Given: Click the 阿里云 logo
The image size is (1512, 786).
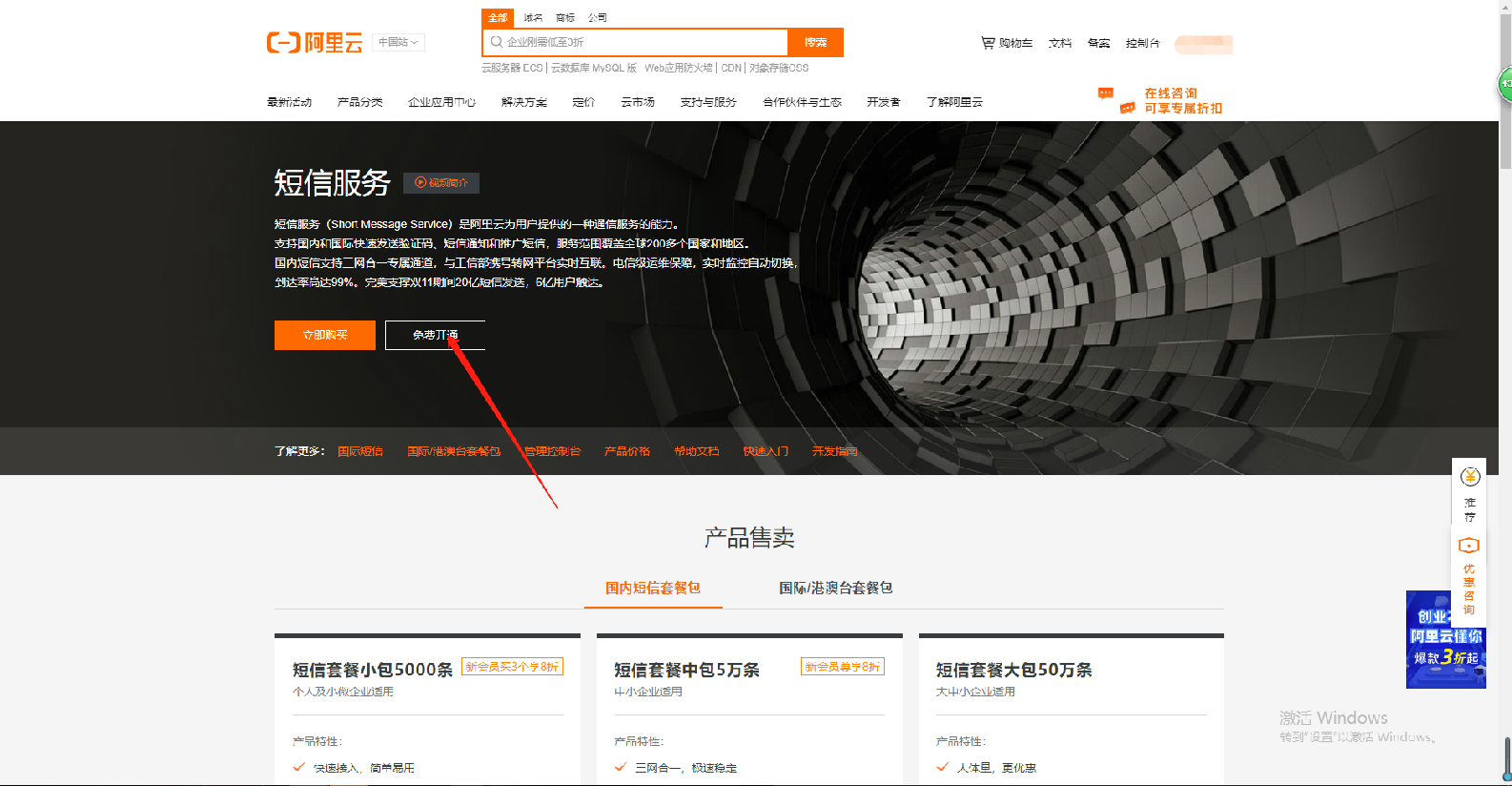Looking at the screenshot, I should click(315, 43).
